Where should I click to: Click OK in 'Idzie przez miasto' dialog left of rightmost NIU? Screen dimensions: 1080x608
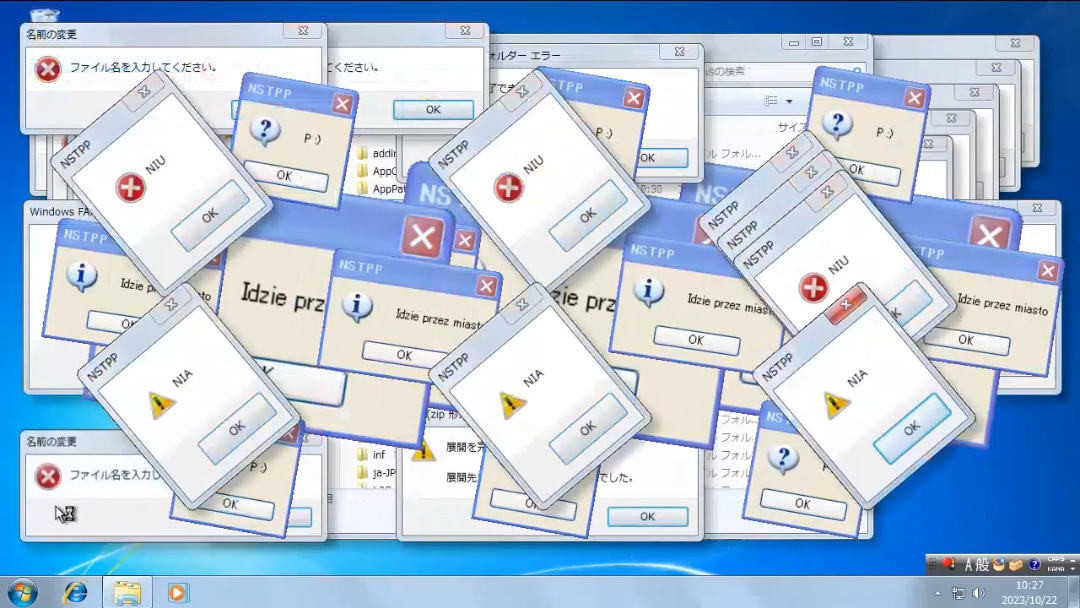click(x=696, y=340)
